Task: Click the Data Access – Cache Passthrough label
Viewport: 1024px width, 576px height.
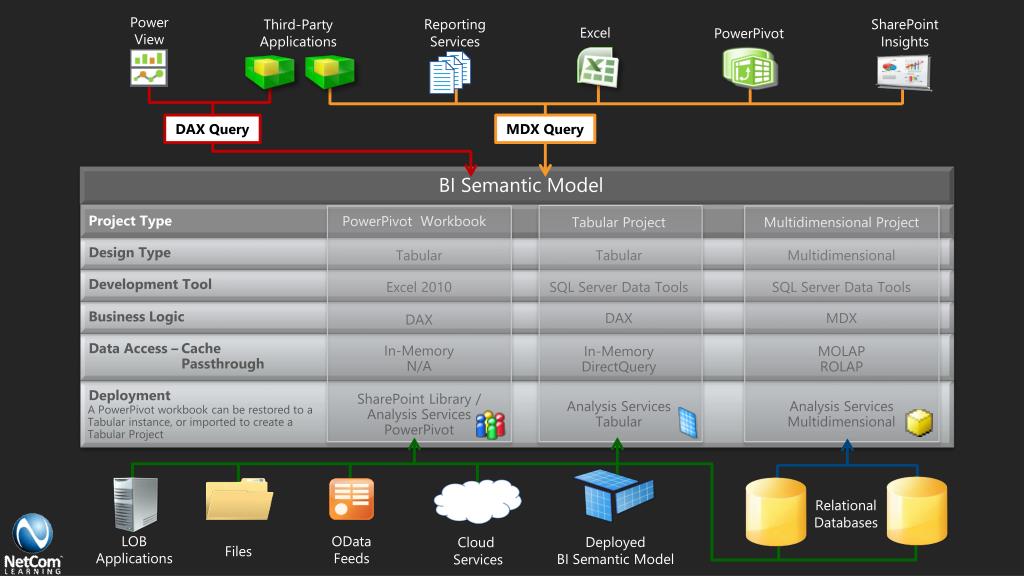Action: tap(176, 356)
